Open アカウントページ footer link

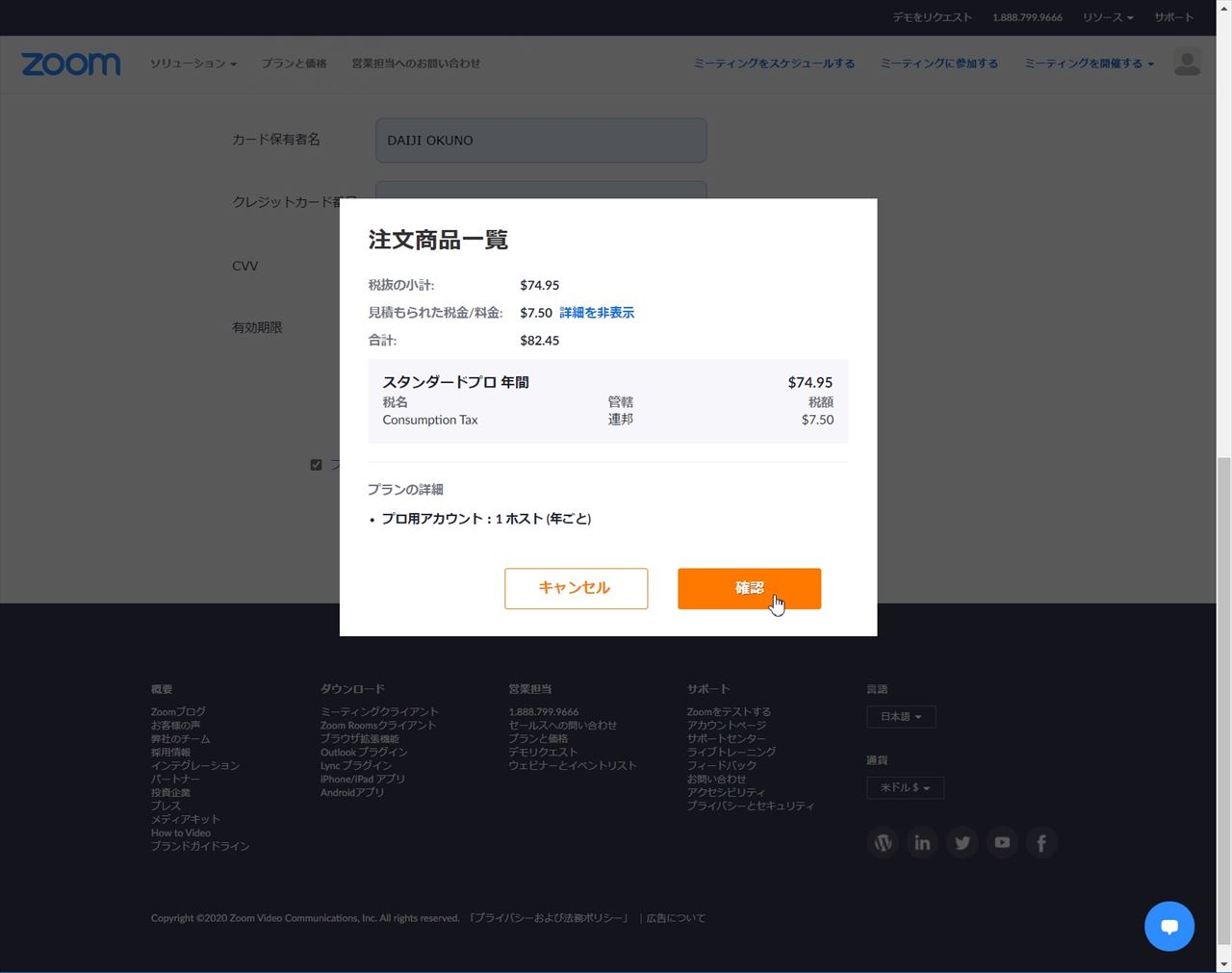(727, 726)
